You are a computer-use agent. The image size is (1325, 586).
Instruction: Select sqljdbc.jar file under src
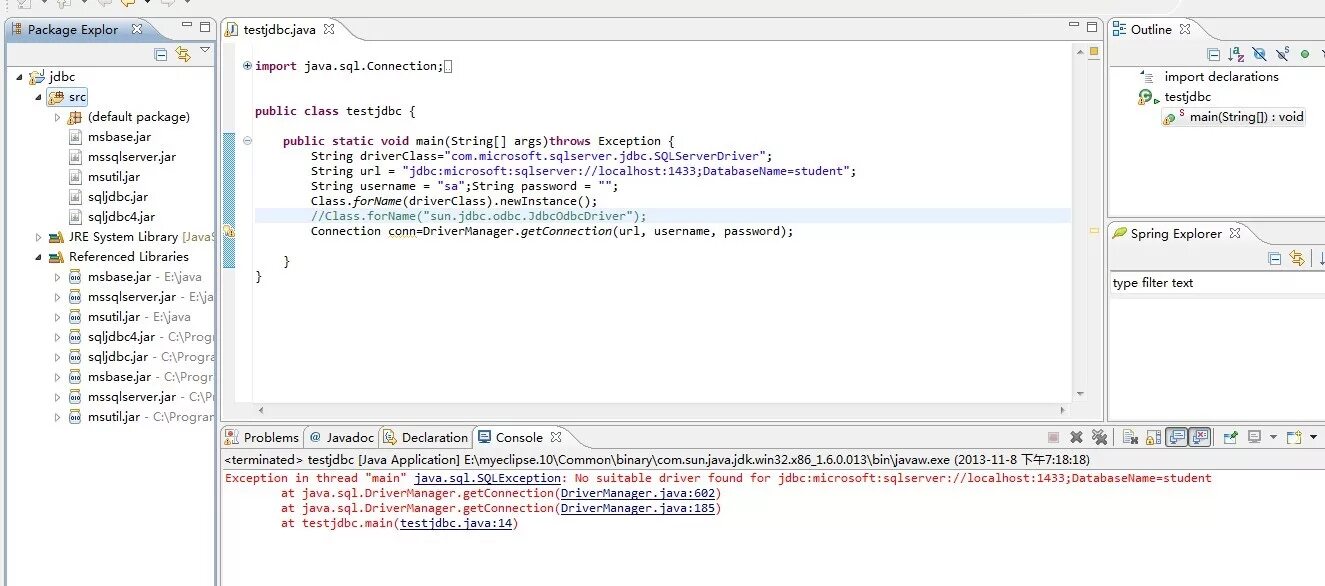tap(109, 197)
